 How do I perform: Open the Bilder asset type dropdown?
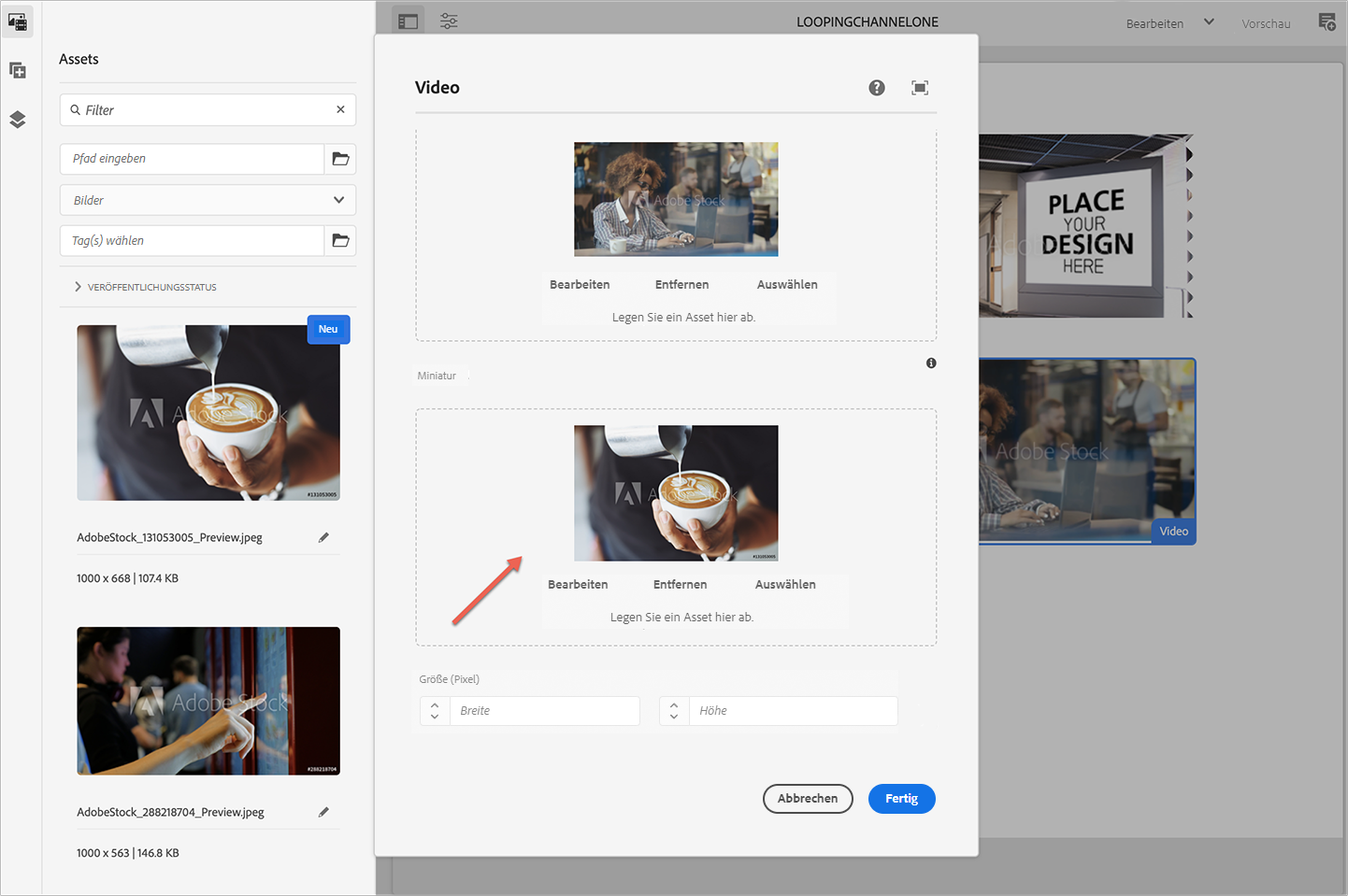(208, 200)
